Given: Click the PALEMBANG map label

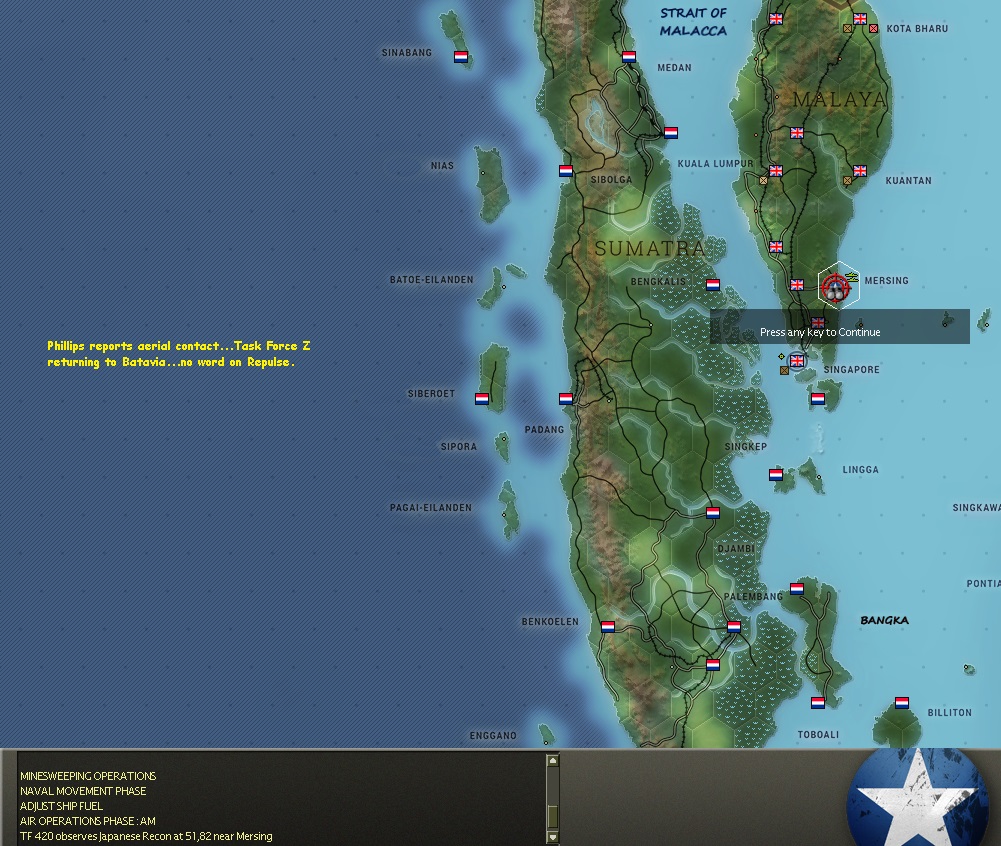Looking at the screenshot, I should click(753, 597).
